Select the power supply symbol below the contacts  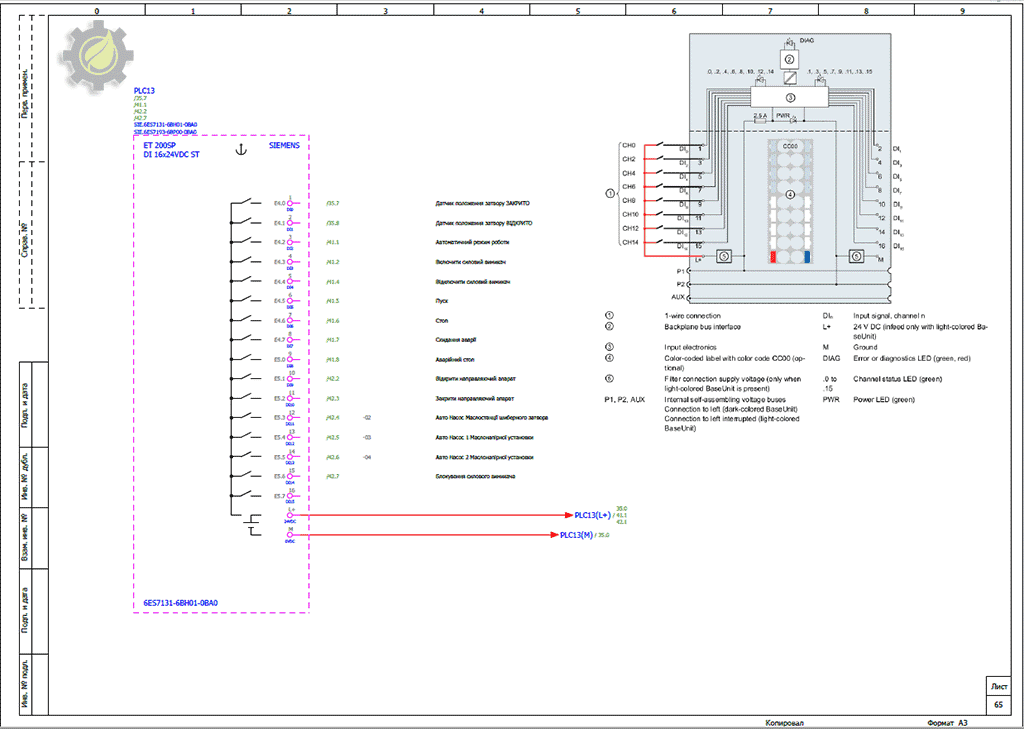coord(252,526)
